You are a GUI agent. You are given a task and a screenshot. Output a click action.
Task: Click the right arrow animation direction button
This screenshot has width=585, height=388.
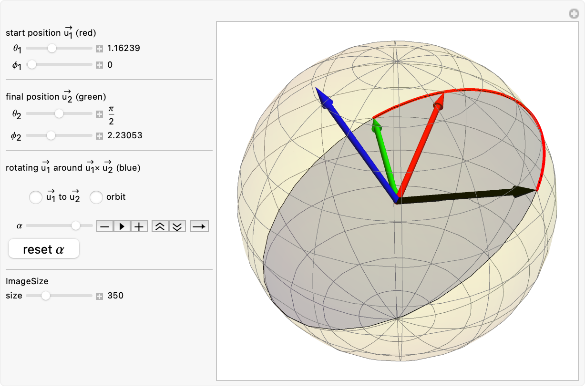pos(200,226)
